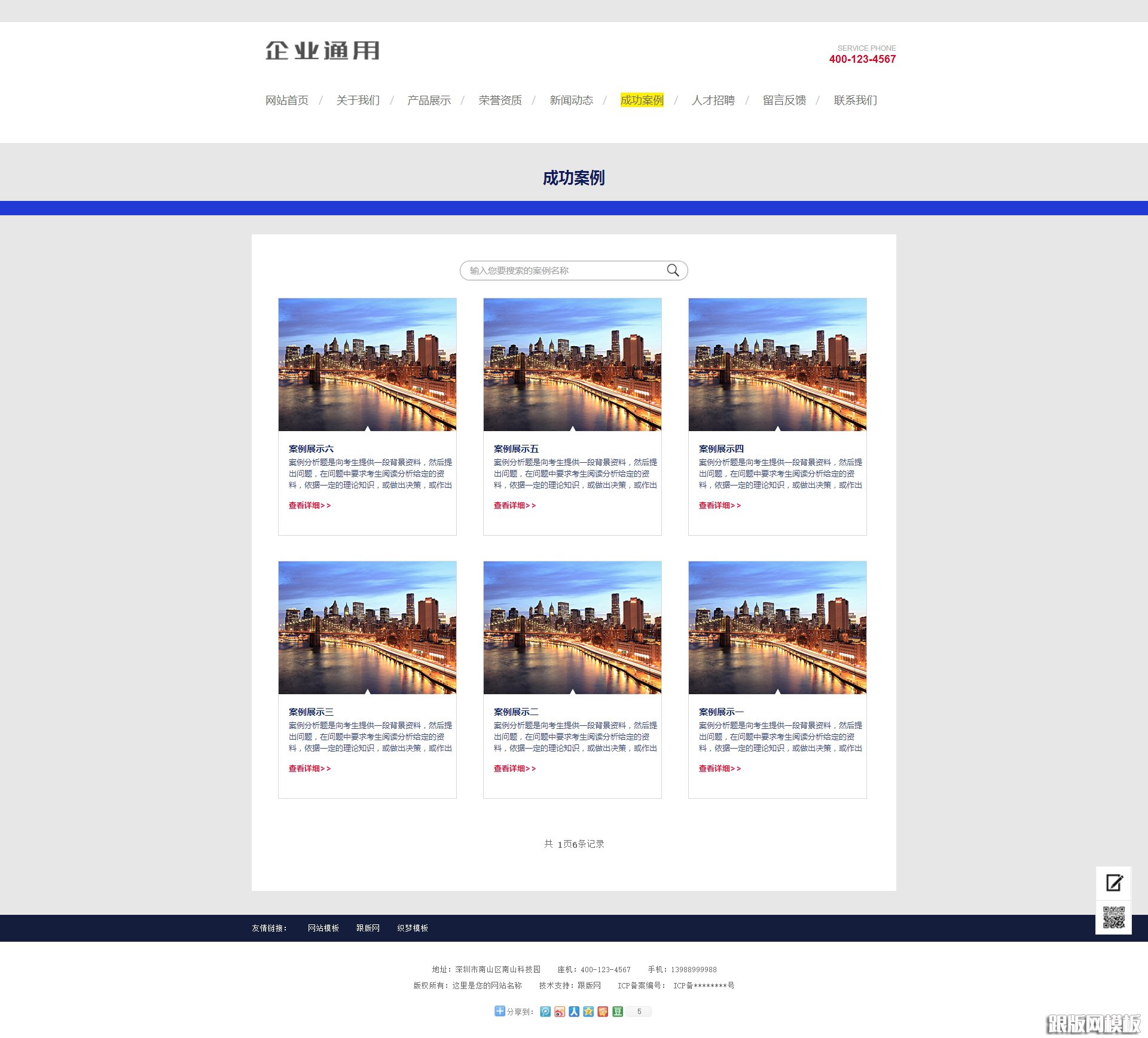1148x1038 pixels.
Task: Open thumbnail image of 案例展示三
Action: (367, 627)
